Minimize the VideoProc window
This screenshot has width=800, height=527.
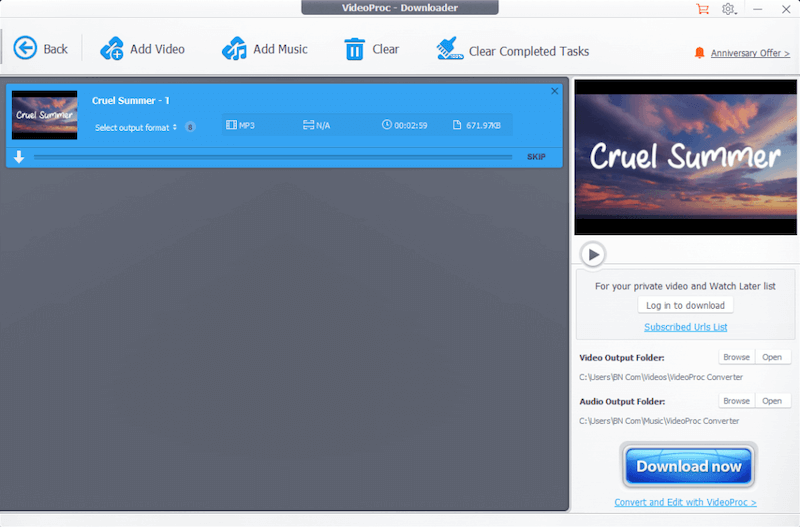tap(758, 9)
